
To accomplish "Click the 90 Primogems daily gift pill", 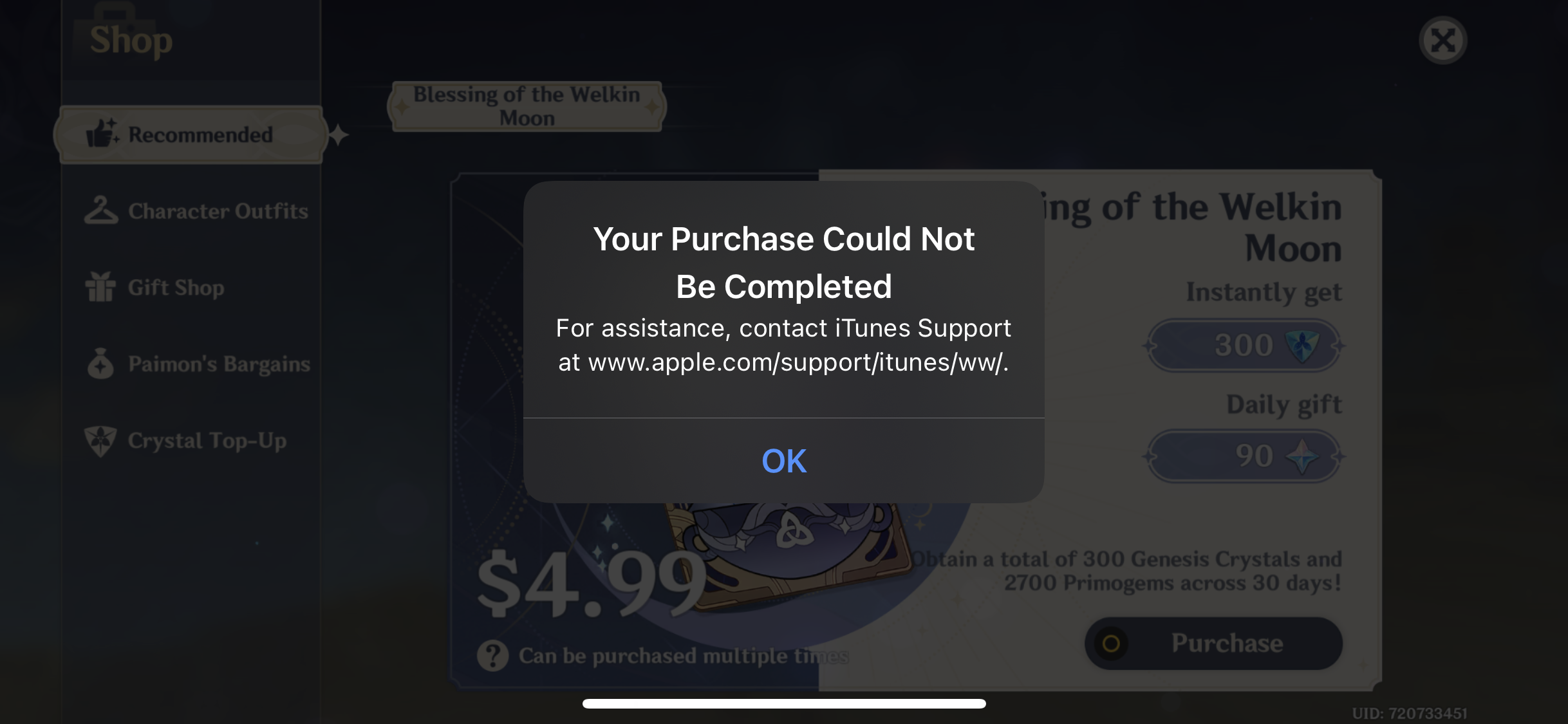I will tap(1244, 456).
